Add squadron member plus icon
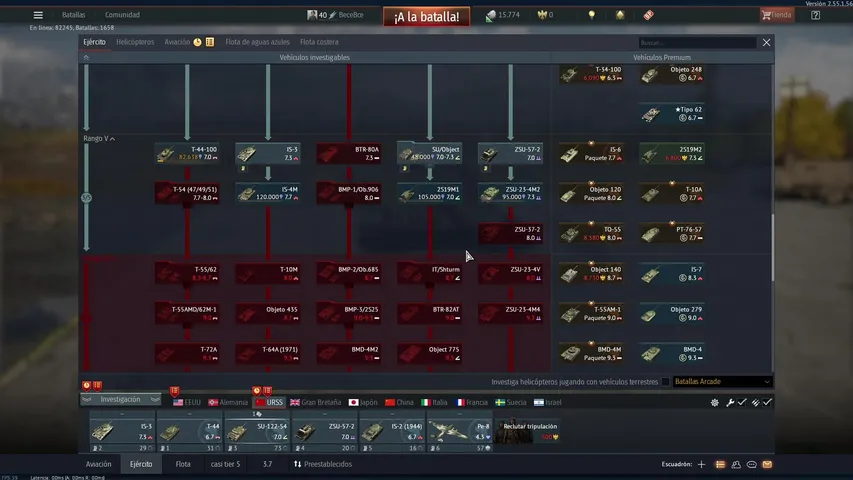Viewport: 853px width, 480px height. [701, 465]
